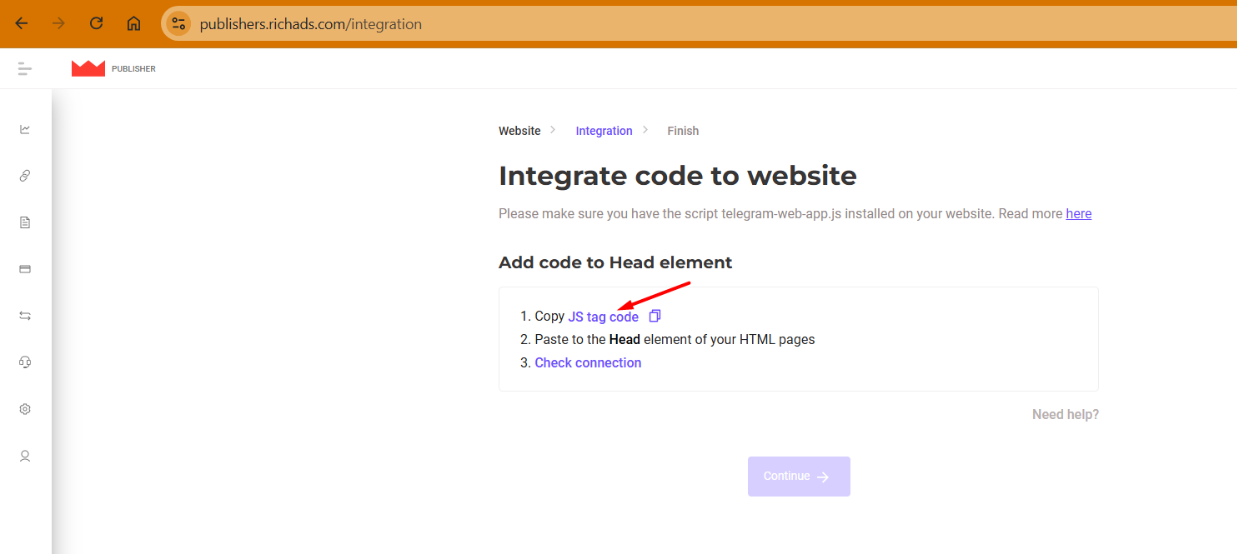Click the RichAds Publisher logo
The image size is (1237, 557).
[x=113, y=69]
